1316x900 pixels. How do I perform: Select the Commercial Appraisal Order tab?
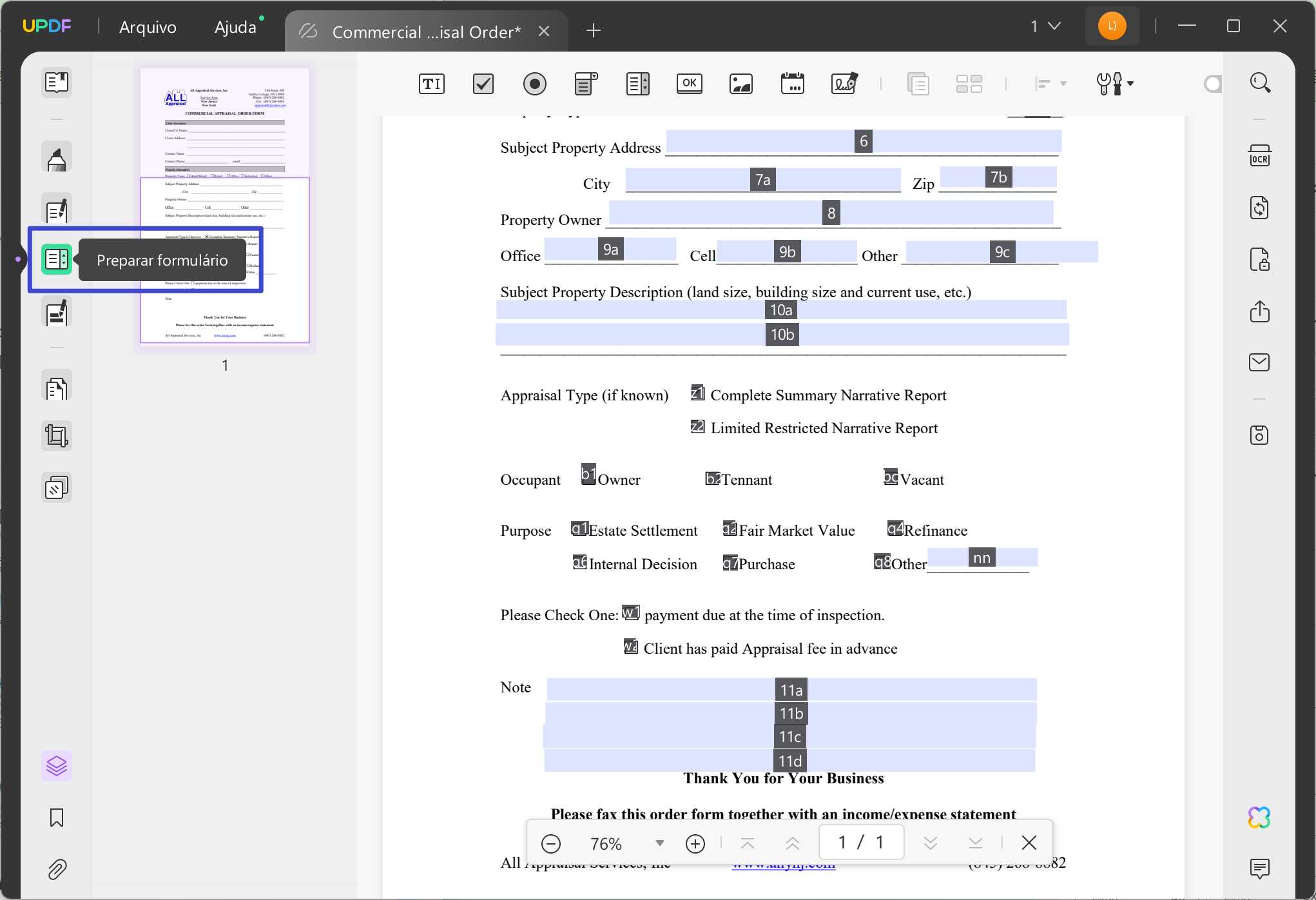[x=425, y=32]
